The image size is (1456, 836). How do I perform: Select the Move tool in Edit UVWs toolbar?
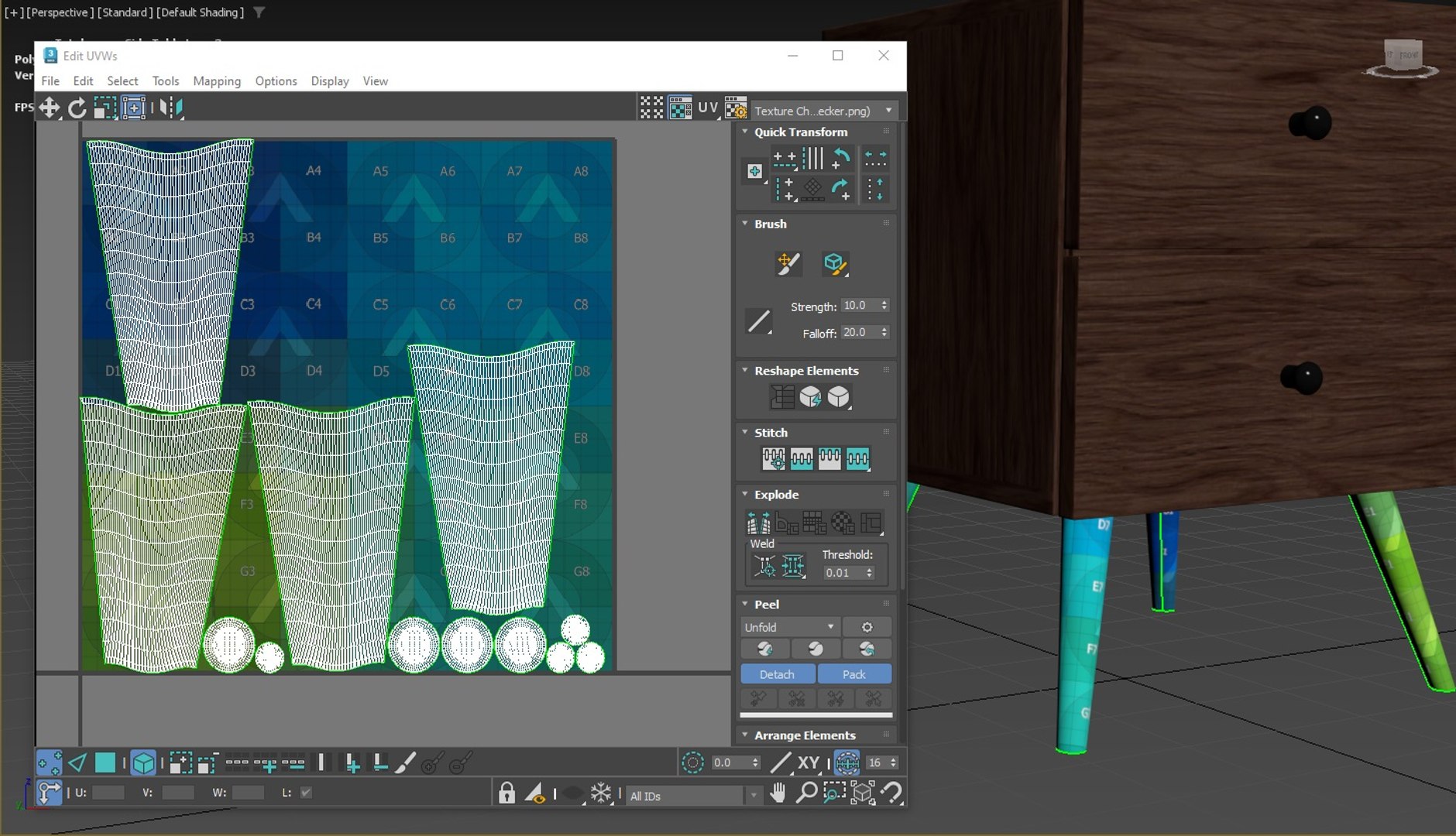(x=49, y=108)
